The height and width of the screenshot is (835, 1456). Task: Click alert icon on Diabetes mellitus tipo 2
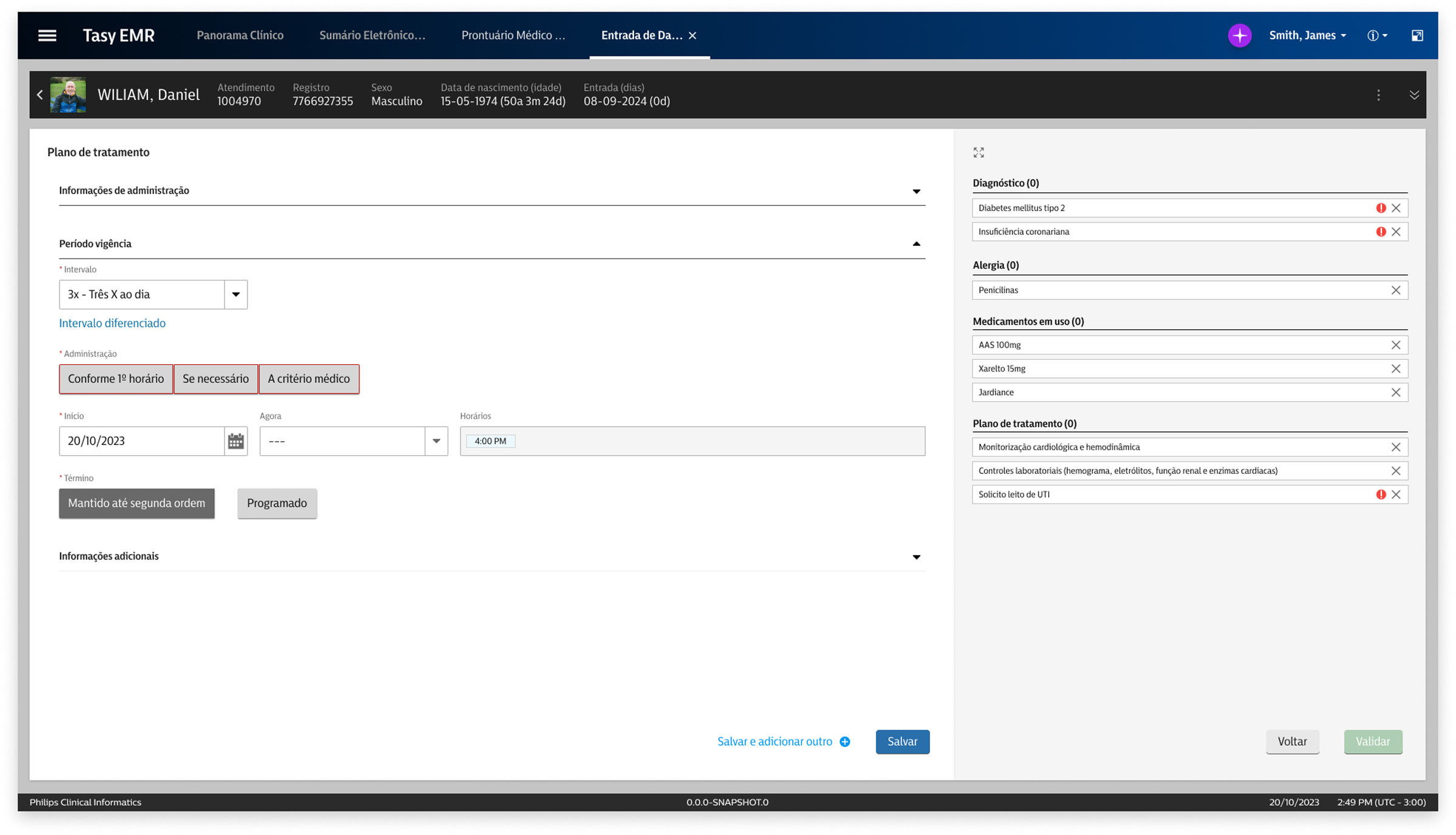[1381, 208]
